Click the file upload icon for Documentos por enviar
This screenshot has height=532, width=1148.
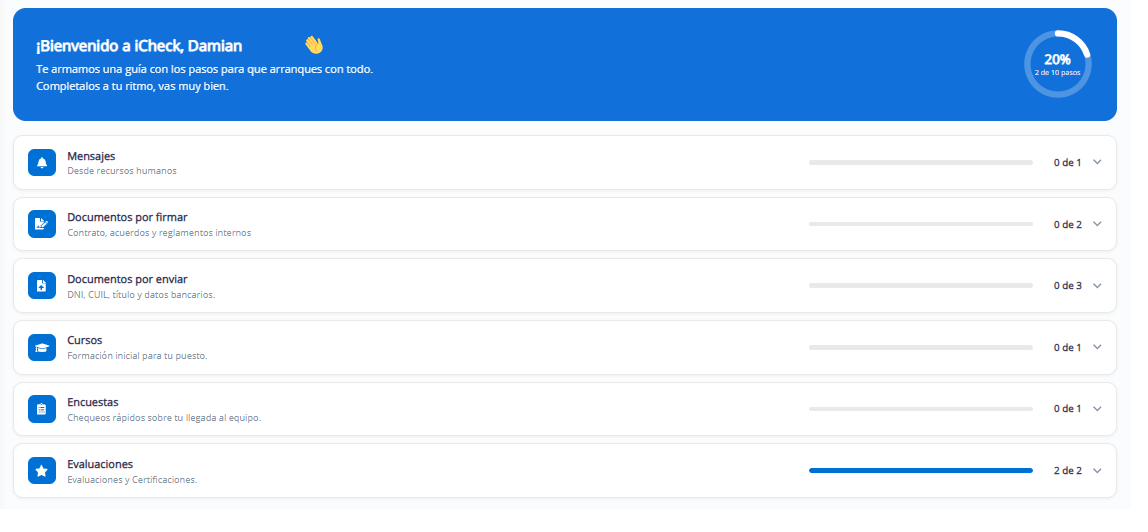(x=42, y=285)
